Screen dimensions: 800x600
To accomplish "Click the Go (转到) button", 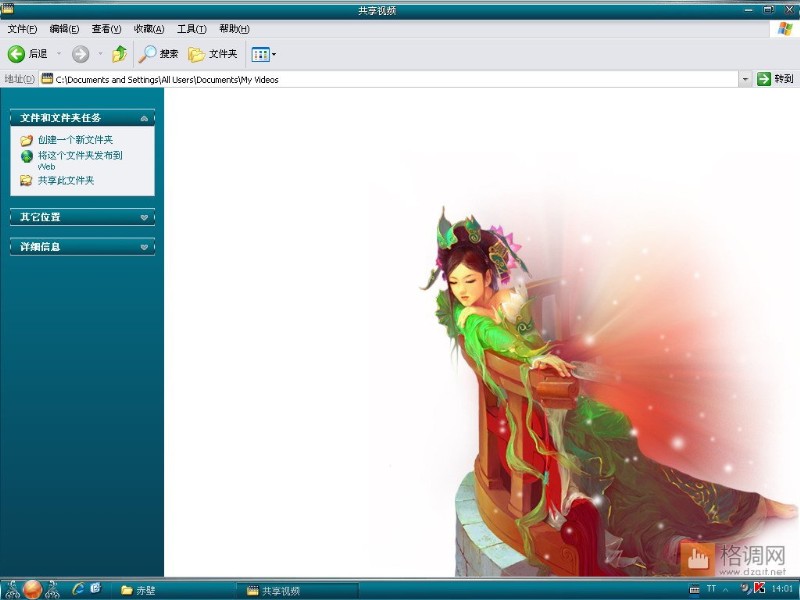I will click(x=776, y=79).
